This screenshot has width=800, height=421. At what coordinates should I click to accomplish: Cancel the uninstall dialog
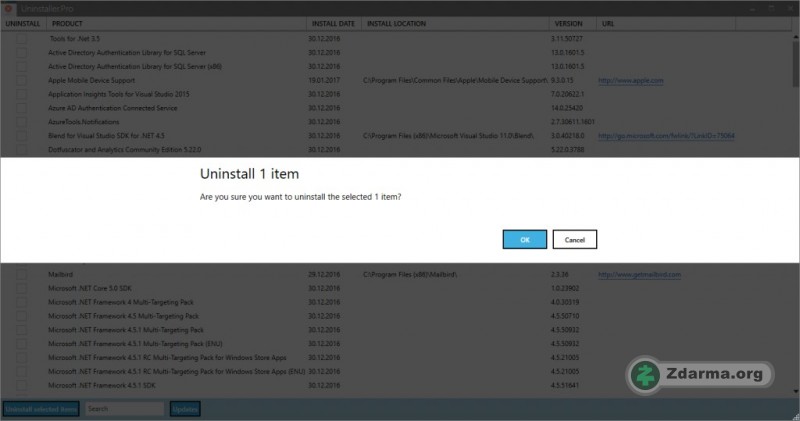pos(574,239)
